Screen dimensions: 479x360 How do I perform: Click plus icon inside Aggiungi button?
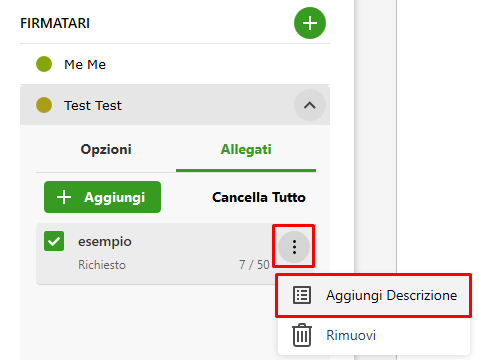pos(64,197)
